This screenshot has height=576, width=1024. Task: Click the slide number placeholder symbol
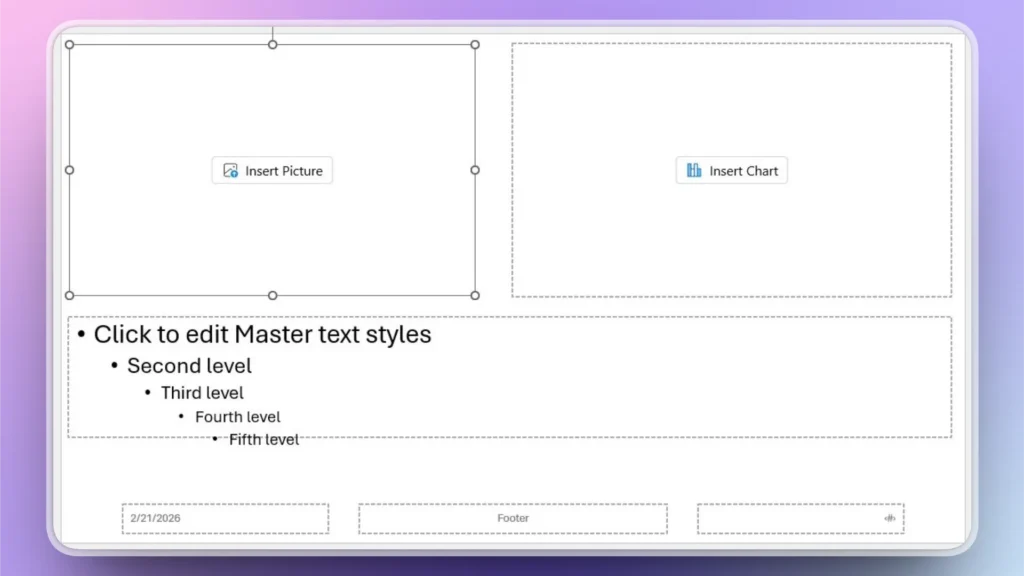tap(889, 518)
